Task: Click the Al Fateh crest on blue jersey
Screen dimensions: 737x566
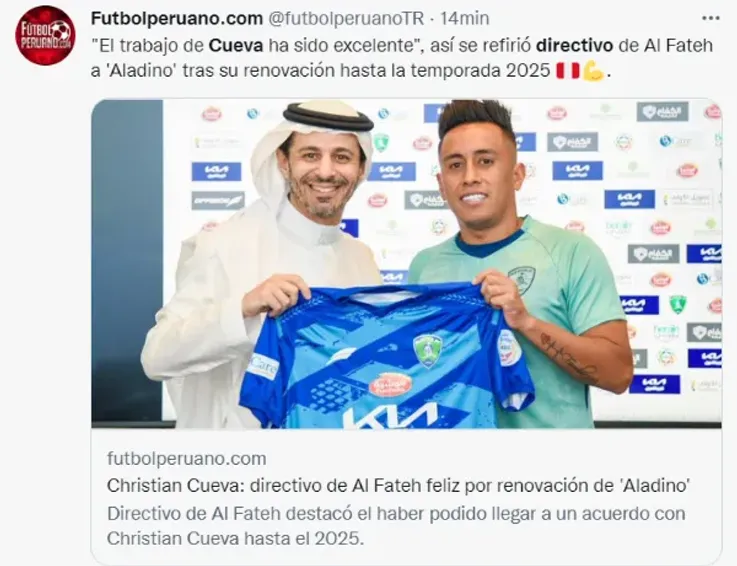Action: point(426,351)
